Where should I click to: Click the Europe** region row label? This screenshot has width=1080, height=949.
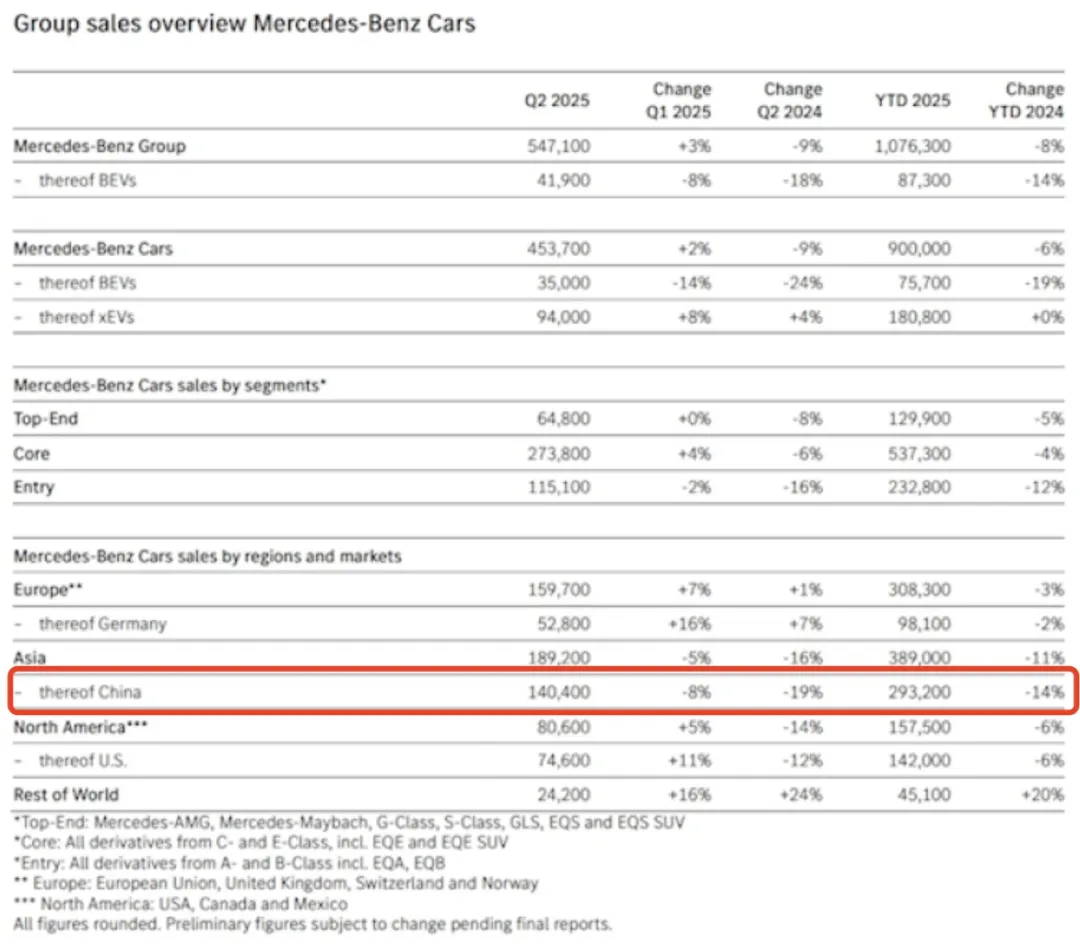coord(48,590)
